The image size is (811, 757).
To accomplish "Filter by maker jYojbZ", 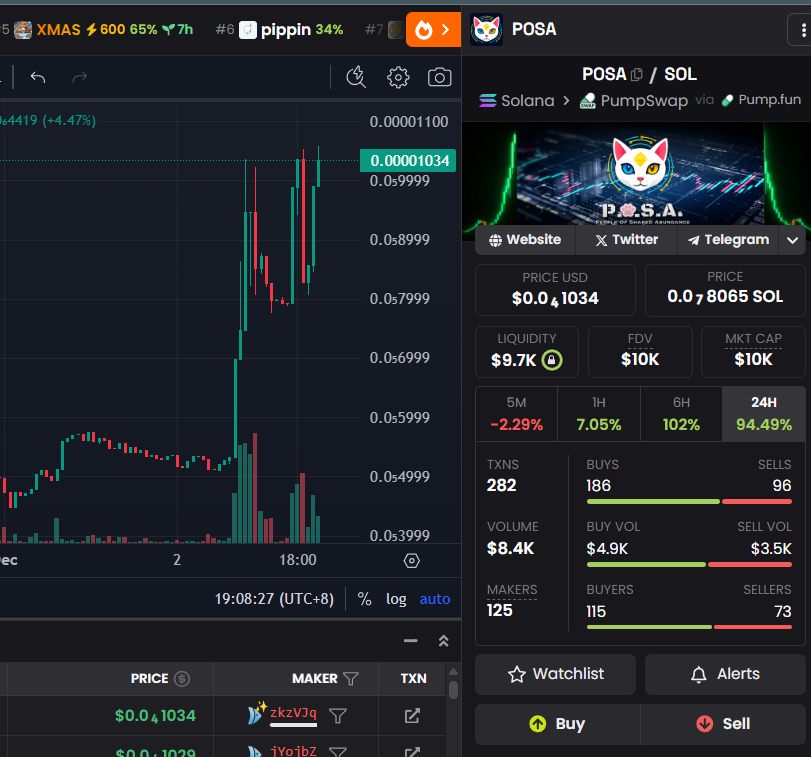I will 338,751.
